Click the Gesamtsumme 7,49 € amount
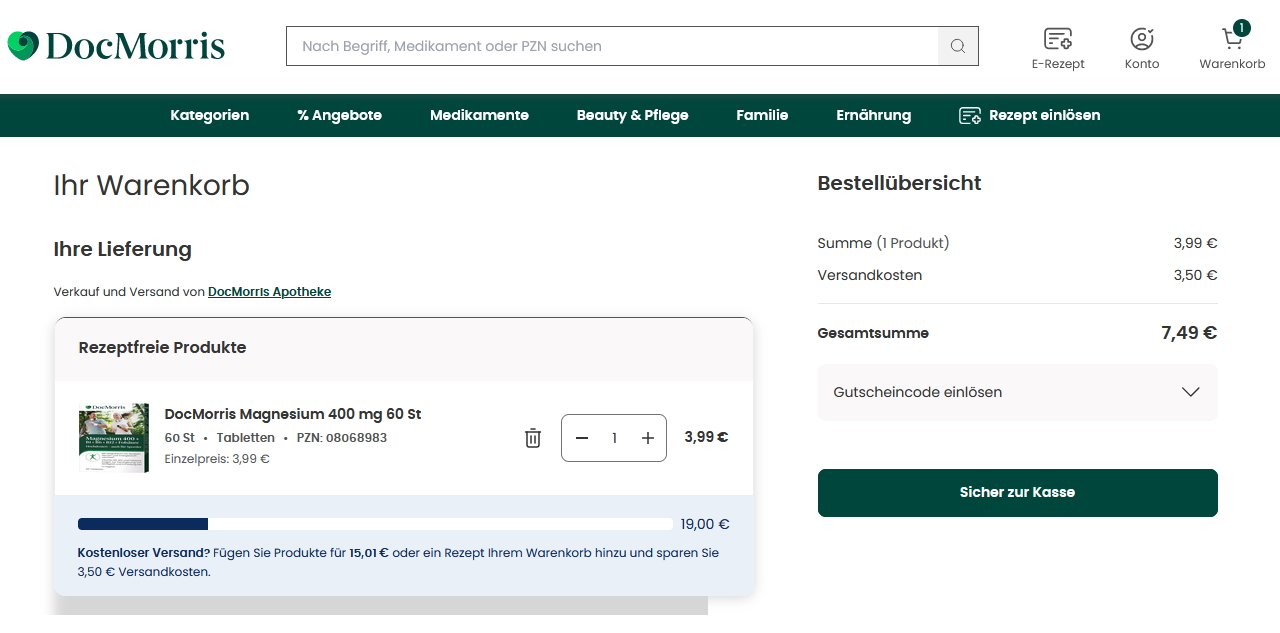This screenshot has height=633, width=1280. click(1189, 333)
